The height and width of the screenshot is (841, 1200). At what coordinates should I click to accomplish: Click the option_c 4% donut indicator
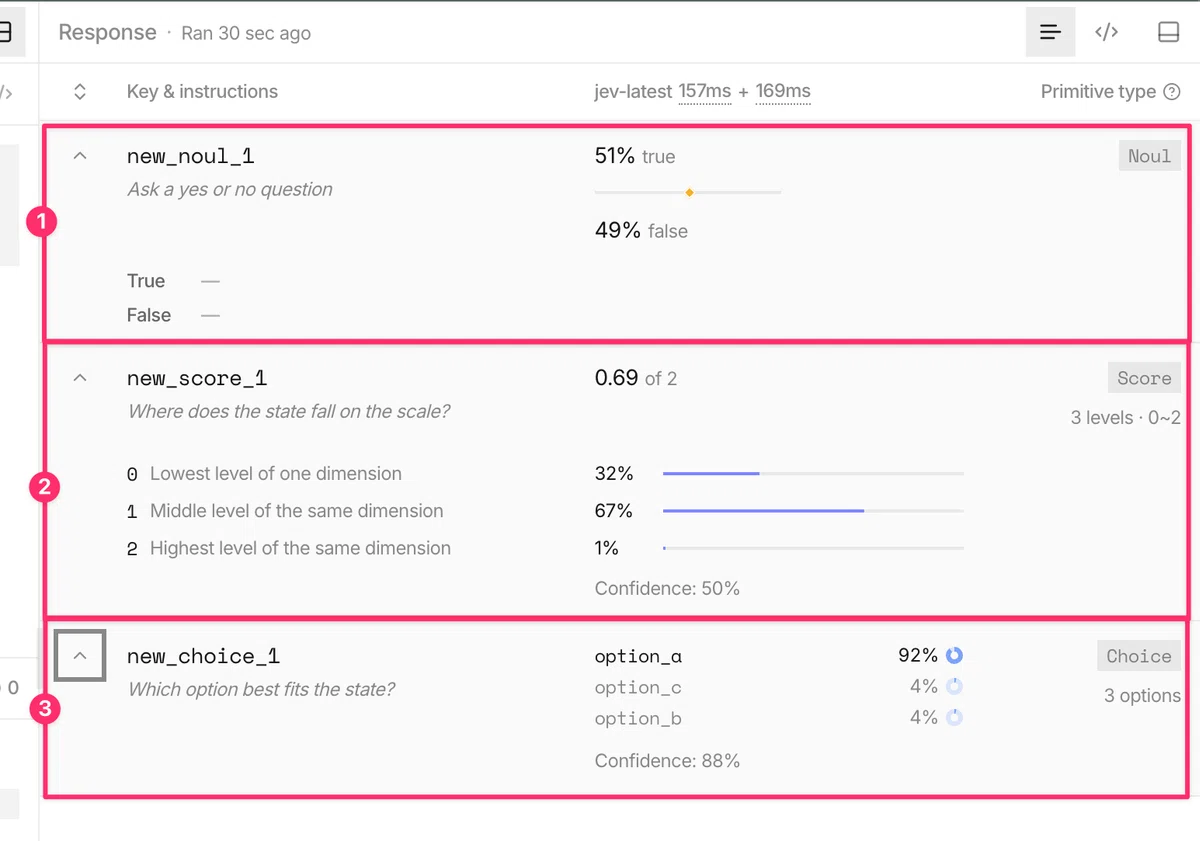[954, 687]
